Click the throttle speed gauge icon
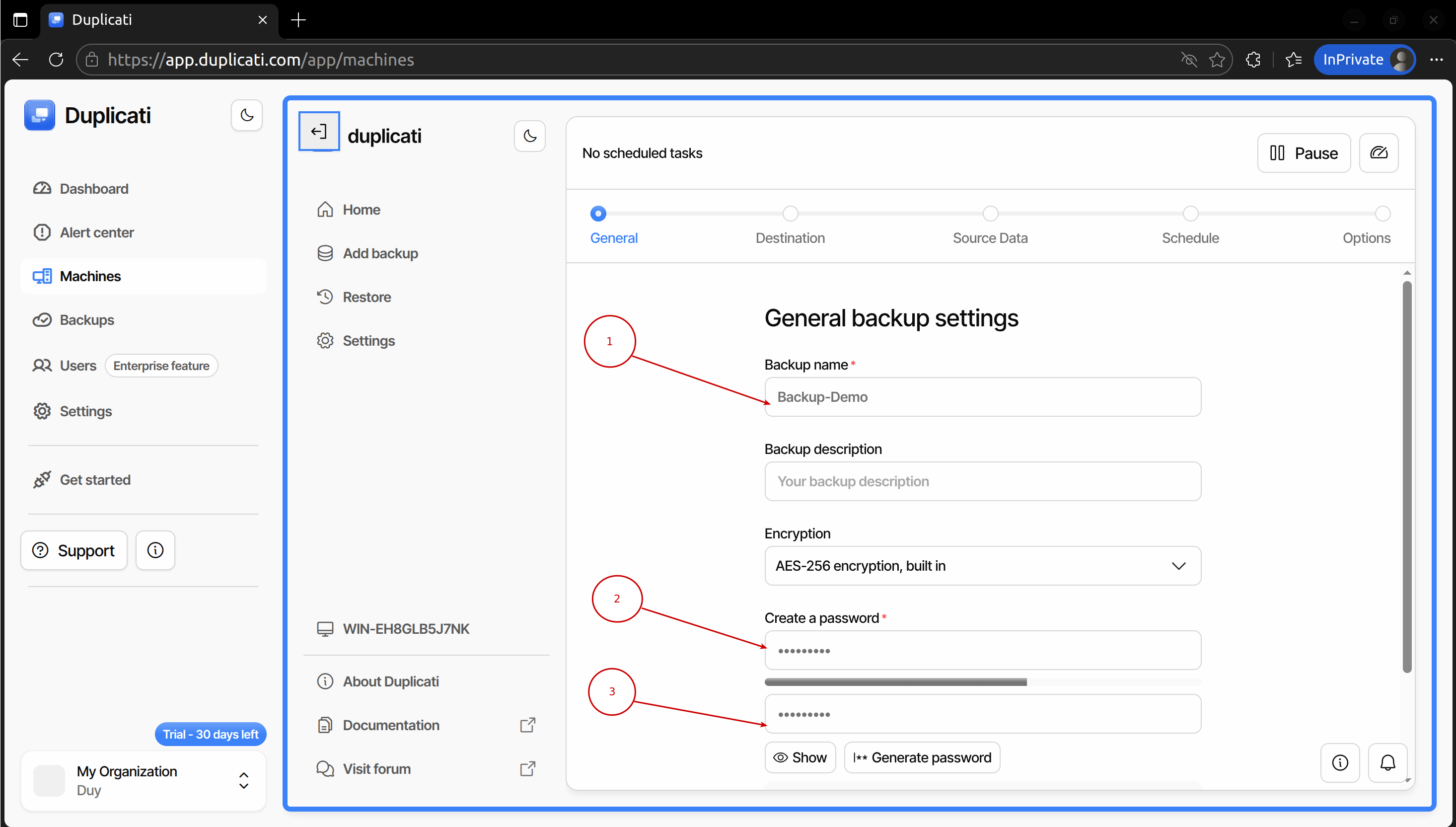 (1378, 153)
